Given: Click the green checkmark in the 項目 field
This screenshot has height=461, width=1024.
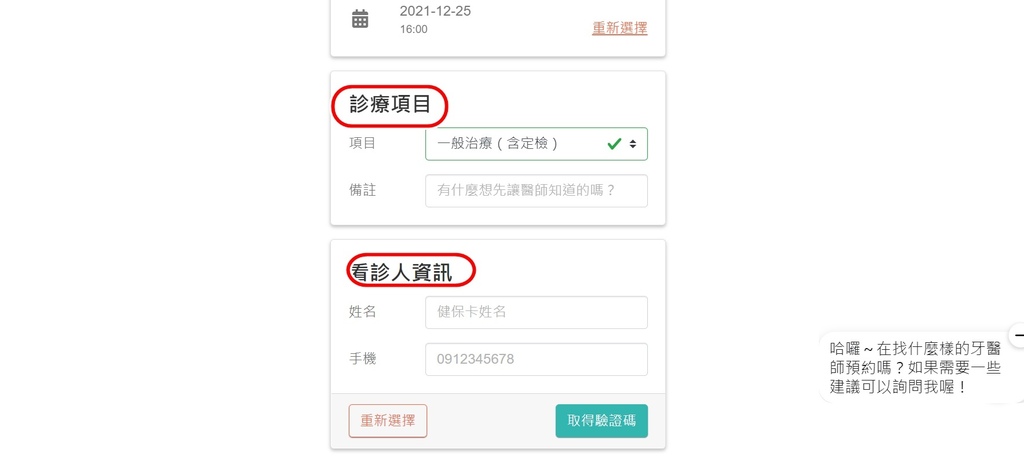Looking at the screenshot, I should click(615, 144).
